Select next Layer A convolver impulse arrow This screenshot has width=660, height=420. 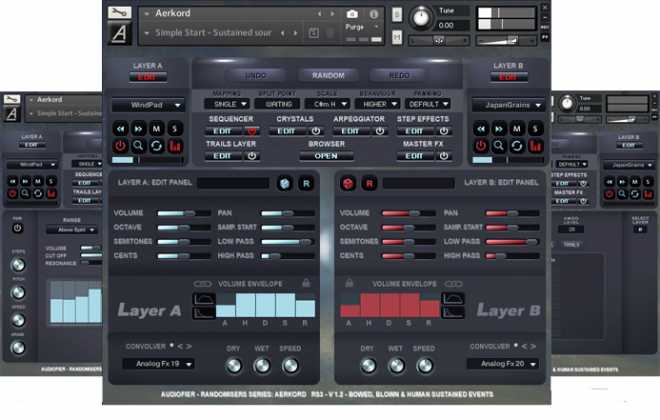coord(189,346)
